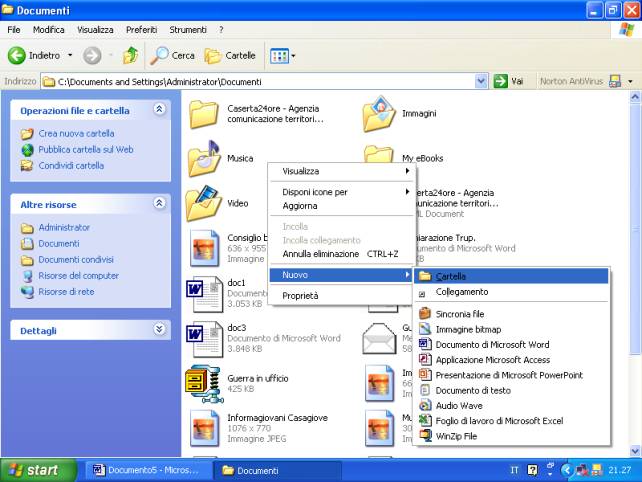Click the Documenti taskbar button
The width and height of the screenshot is (642, 482).
pyautogui.click(x=277, y=471)
